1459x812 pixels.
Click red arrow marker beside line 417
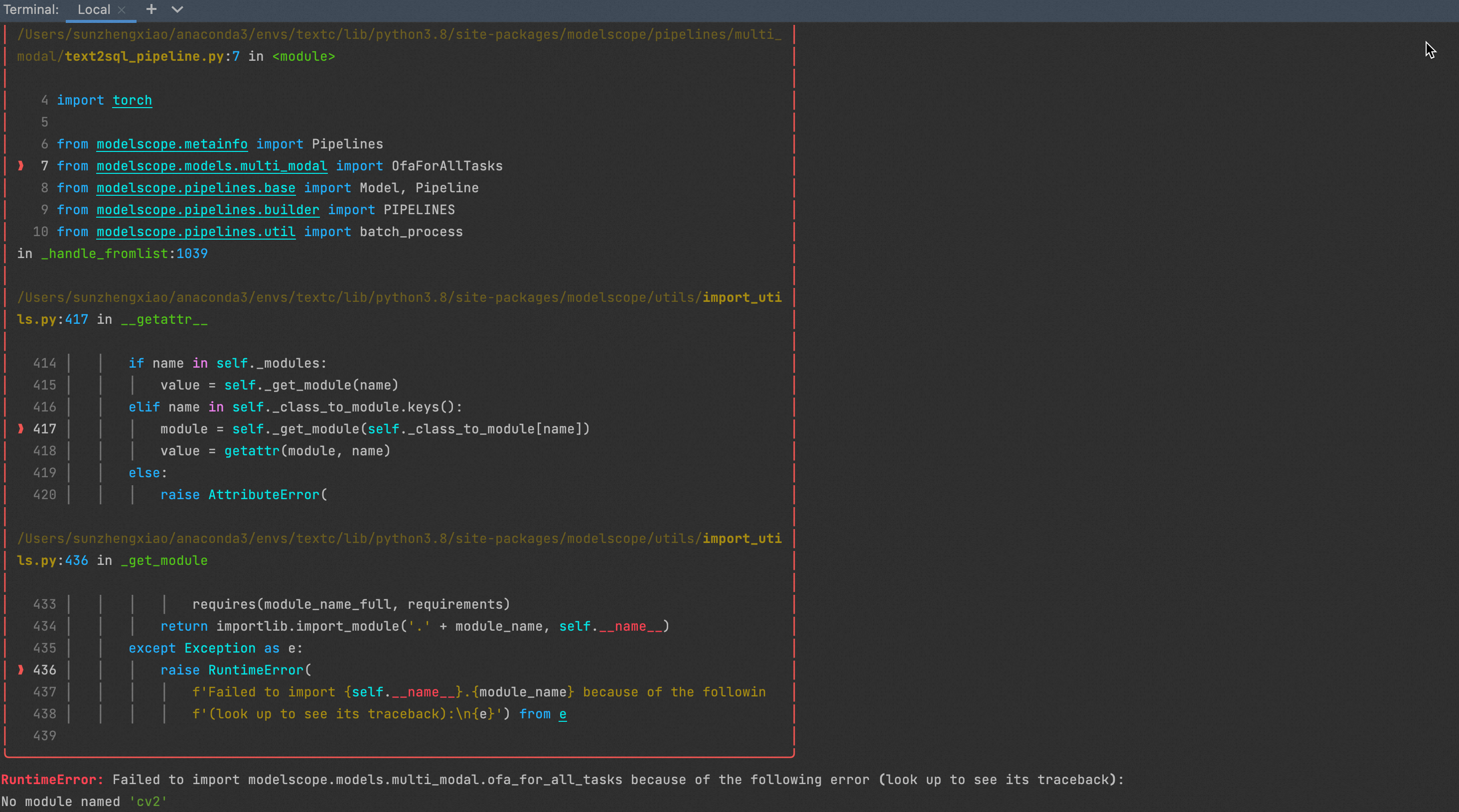point(21,428)
